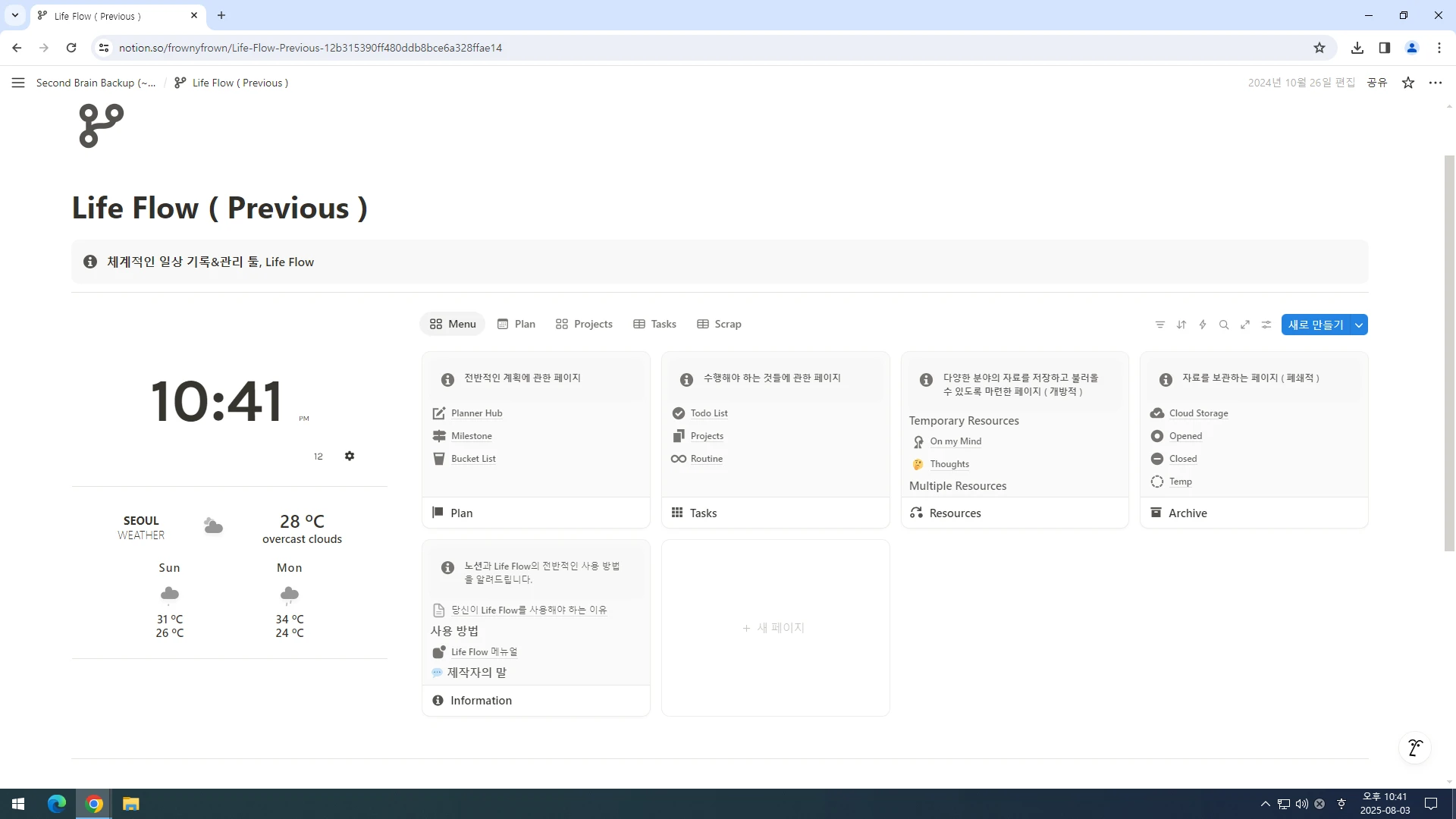This screenshot has height=819, width=1456.
Task: Expand the 새로 만들기 dropdown arrow
Action: (1359, 325)
